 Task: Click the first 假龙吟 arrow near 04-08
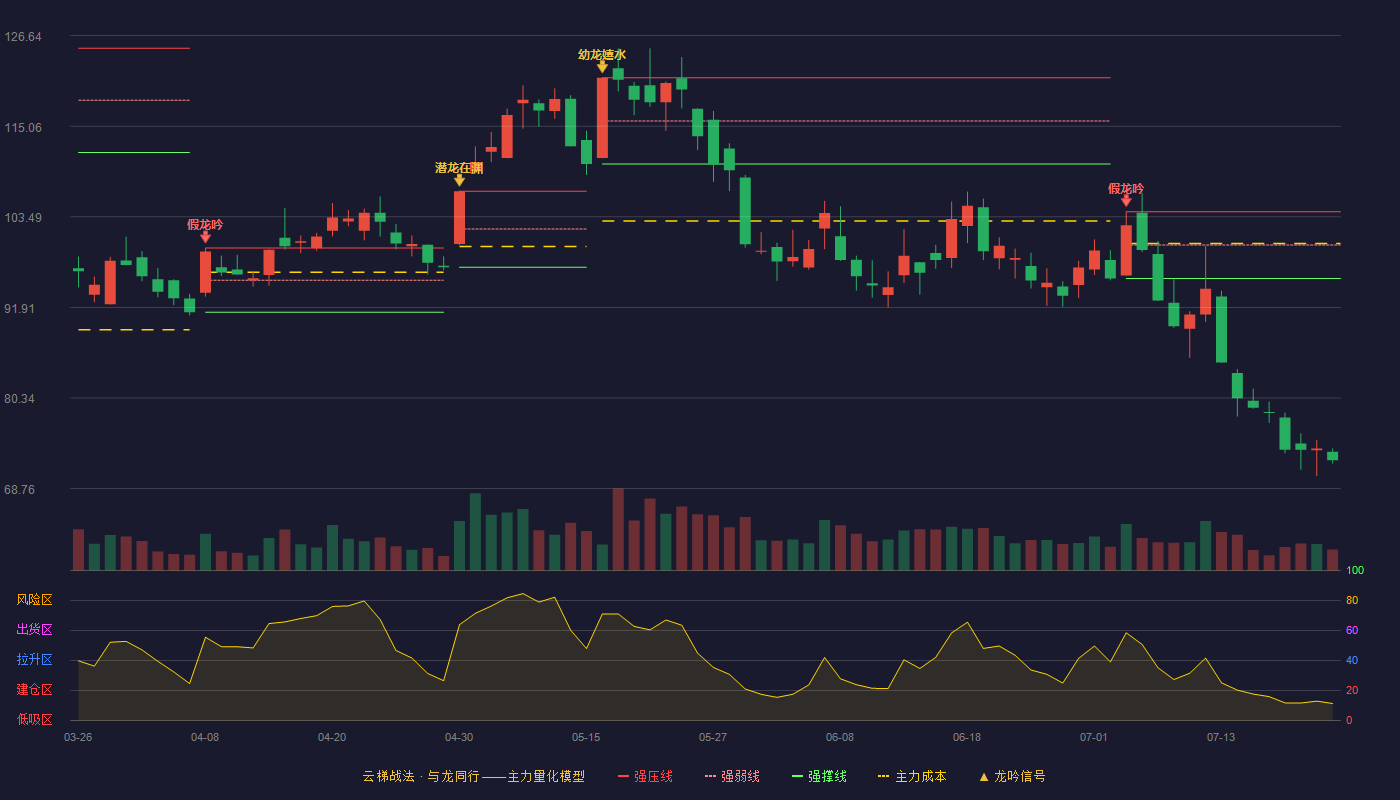(205, 237)
